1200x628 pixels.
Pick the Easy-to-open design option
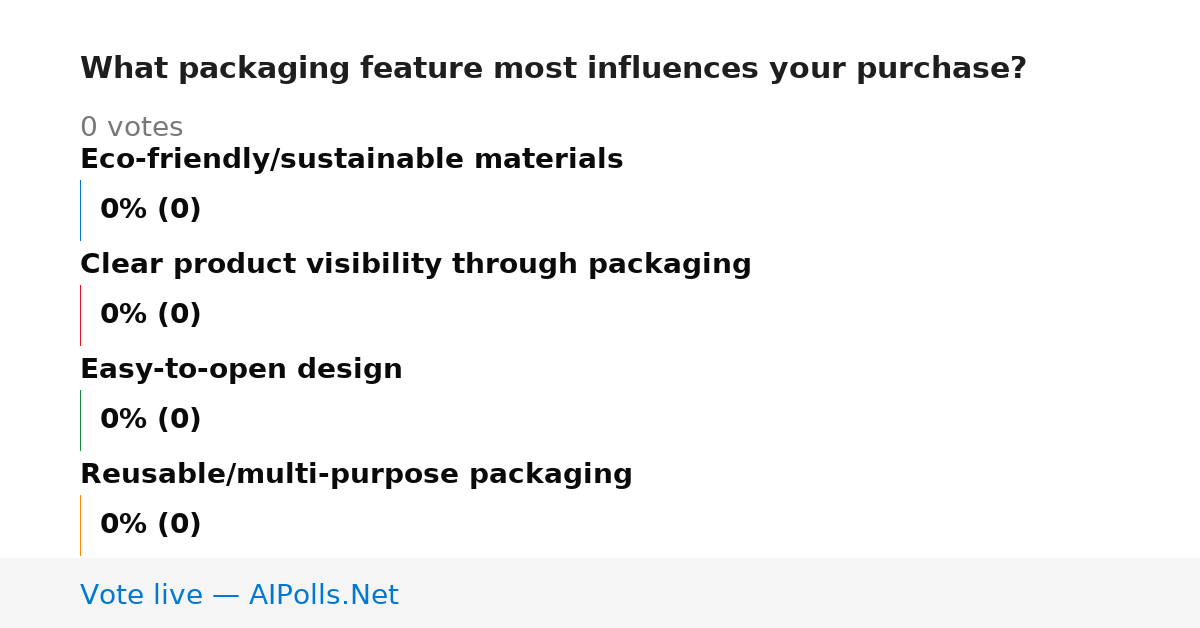241,370
